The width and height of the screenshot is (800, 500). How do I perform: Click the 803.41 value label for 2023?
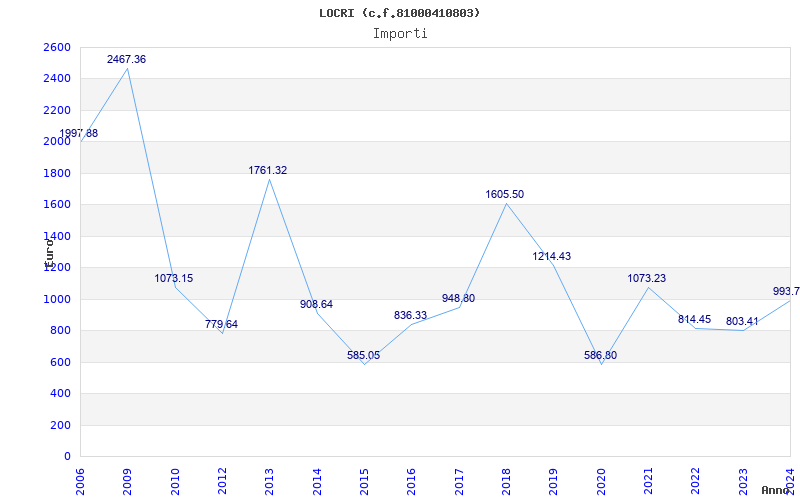pyautogui.click(x=742, y=322)
